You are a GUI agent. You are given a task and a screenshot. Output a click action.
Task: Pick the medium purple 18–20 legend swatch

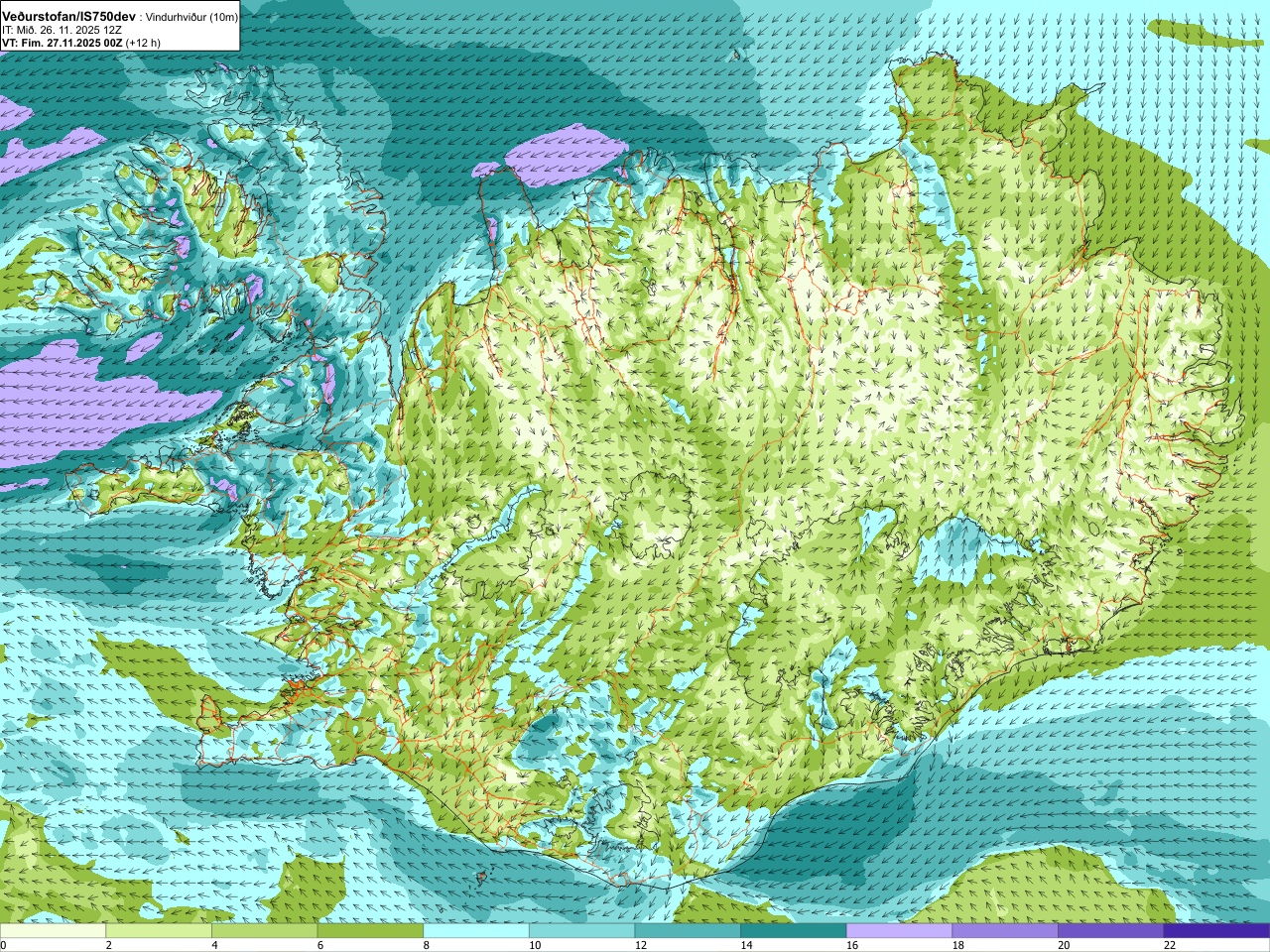[1005, 931]
